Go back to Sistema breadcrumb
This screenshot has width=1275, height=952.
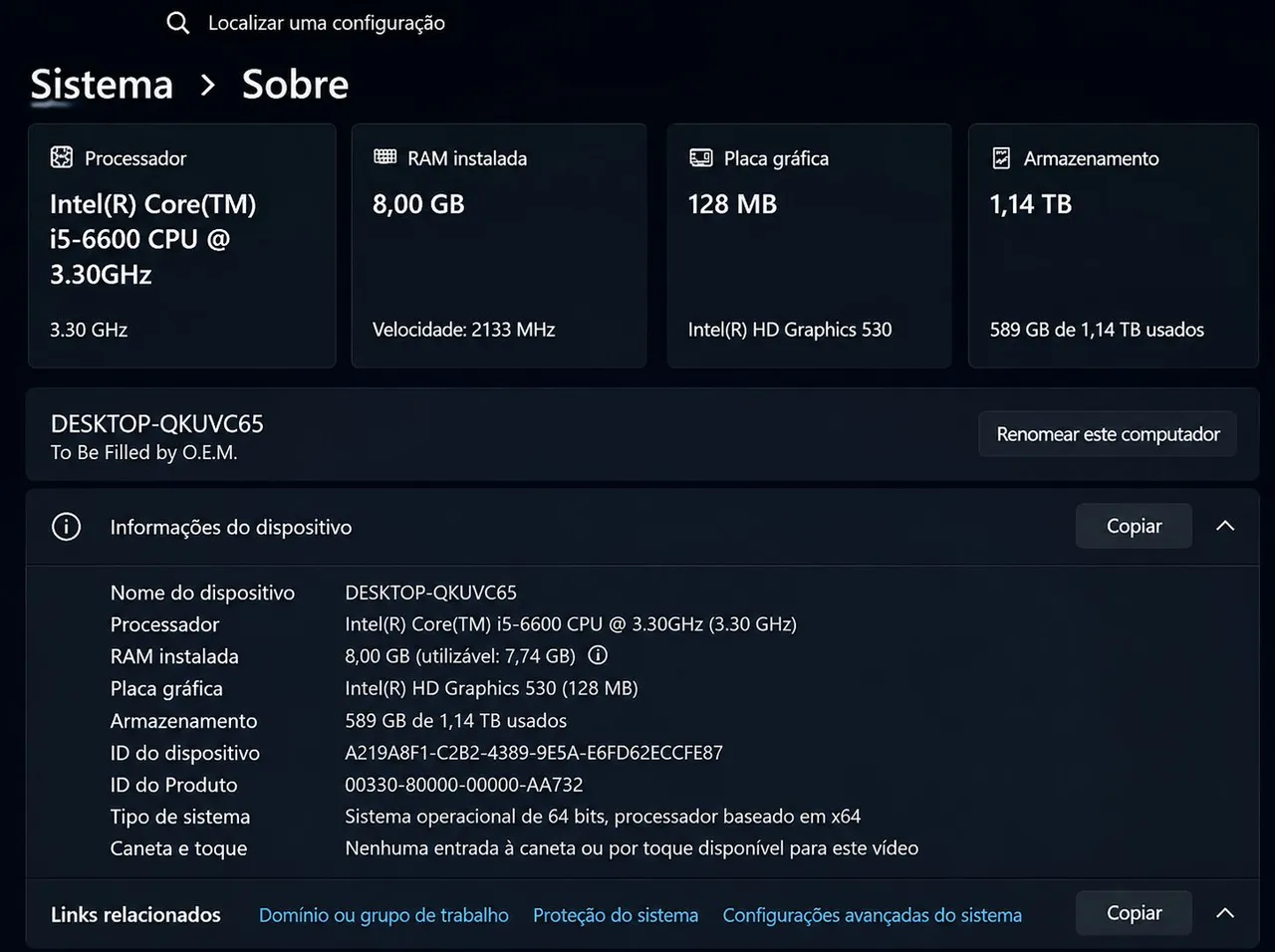point(102,85)
